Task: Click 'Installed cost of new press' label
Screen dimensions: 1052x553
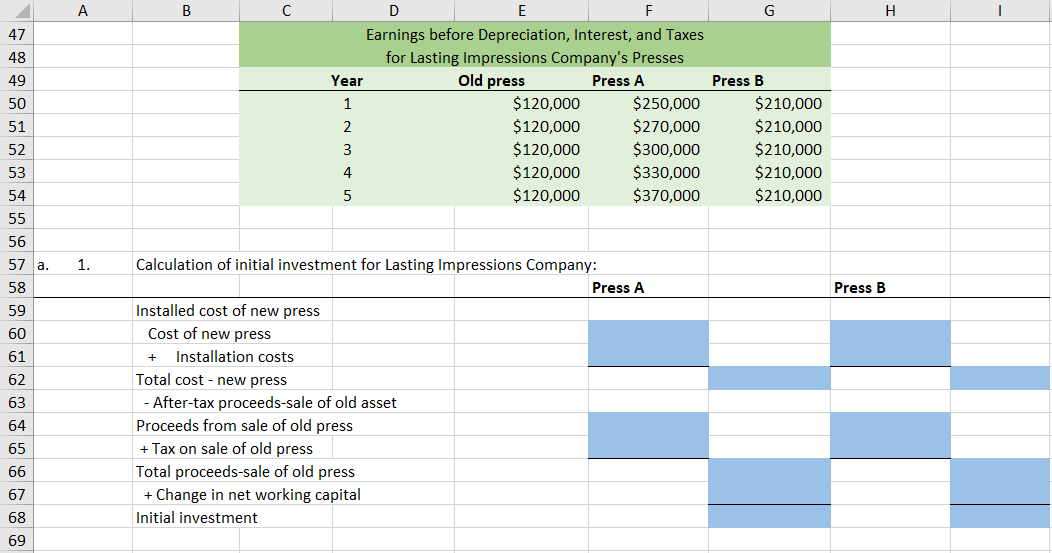Action: click(x=227, y=311)
